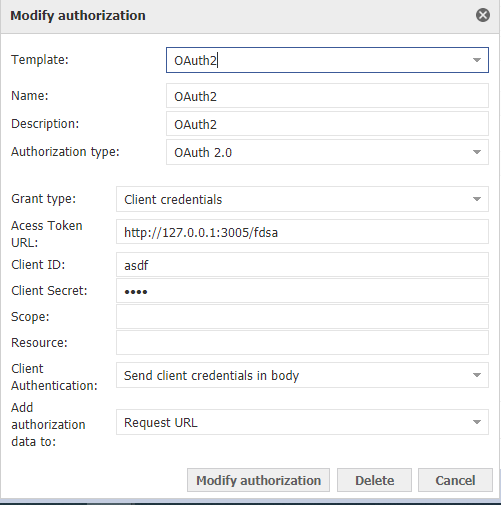Focus the Description text field
Screen dimensions: 501x505
click(327, 124)
